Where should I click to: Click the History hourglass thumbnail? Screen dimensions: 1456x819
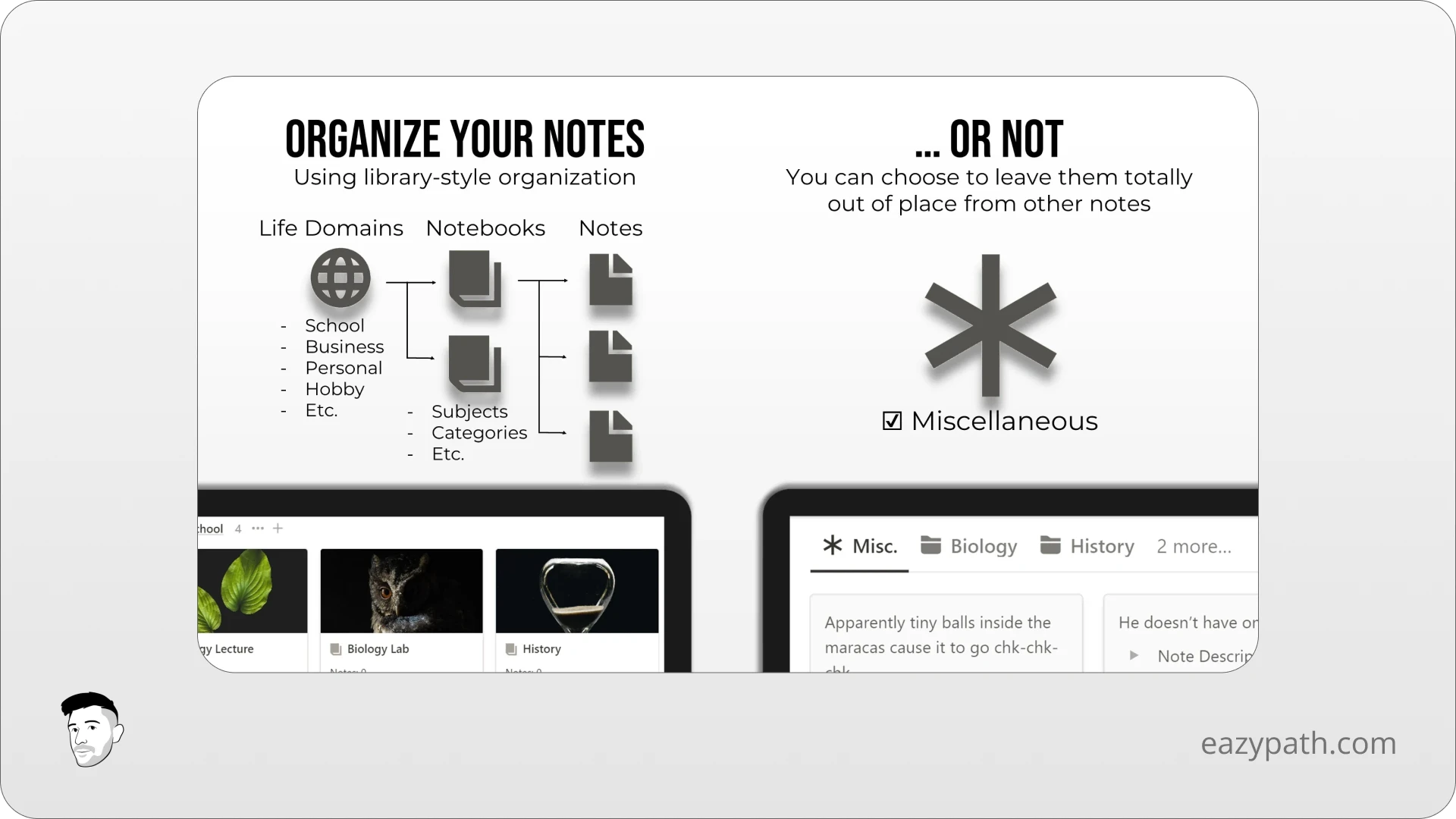(576, 590)
